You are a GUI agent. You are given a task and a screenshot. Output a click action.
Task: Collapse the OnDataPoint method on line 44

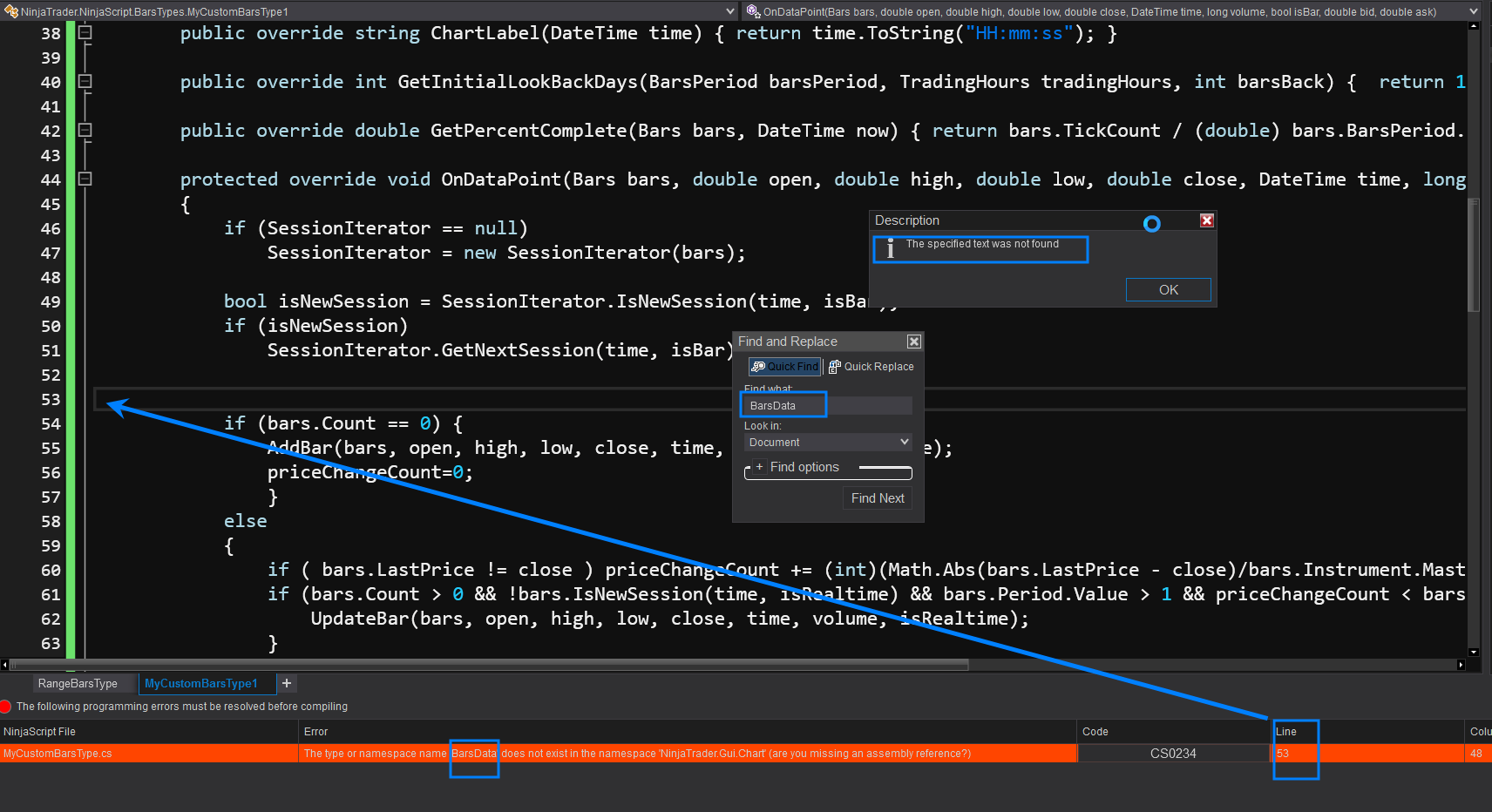point(85,179)
